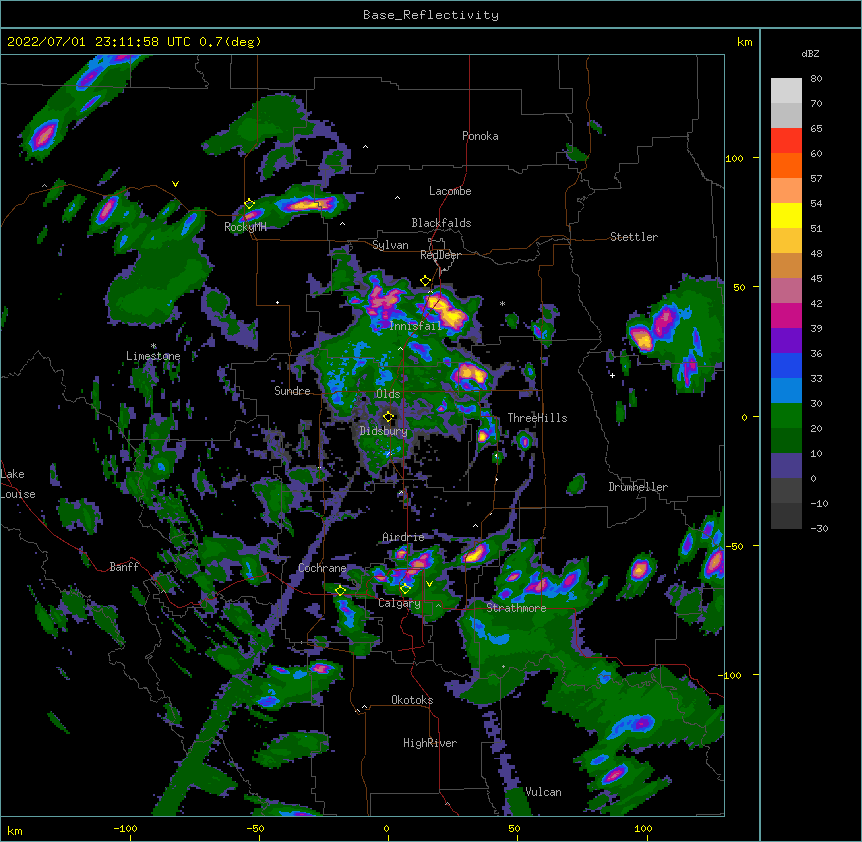Pick the magenta 42-39 dBZ legend swatch
This screenshot has height=842, width=862.
click(786, 315)
